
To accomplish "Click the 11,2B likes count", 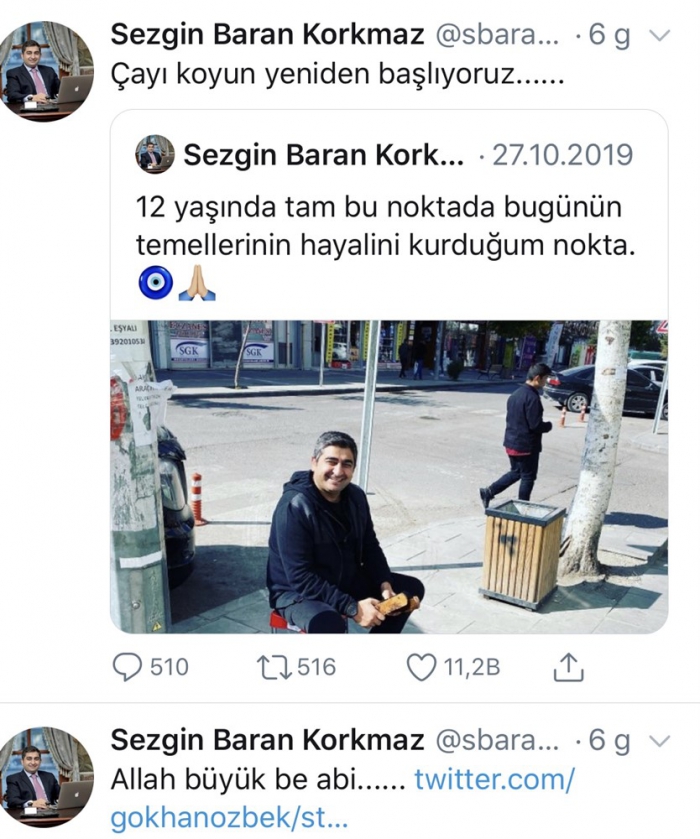I will 471,667.
